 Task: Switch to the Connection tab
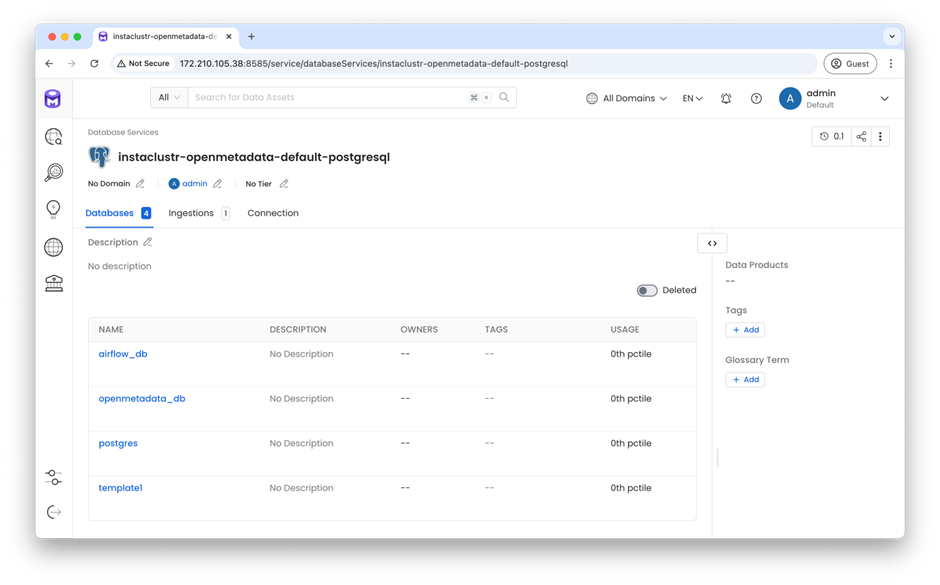273,213
